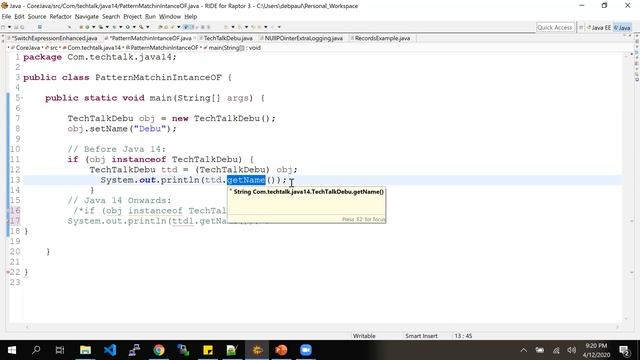Open the Windows Start menu

[12, 350]
